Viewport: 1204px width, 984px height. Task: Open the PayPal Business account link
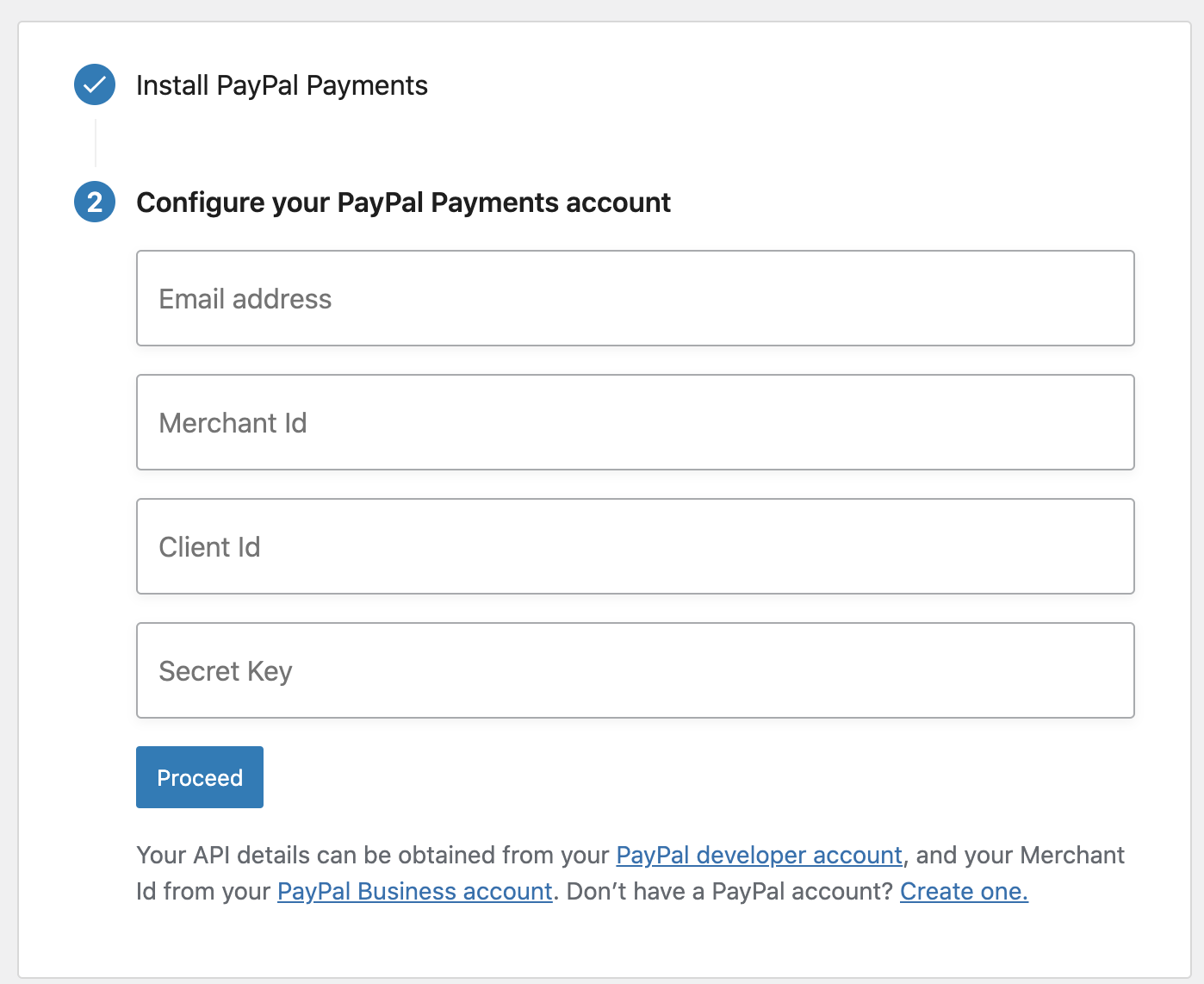pos(415,891)
